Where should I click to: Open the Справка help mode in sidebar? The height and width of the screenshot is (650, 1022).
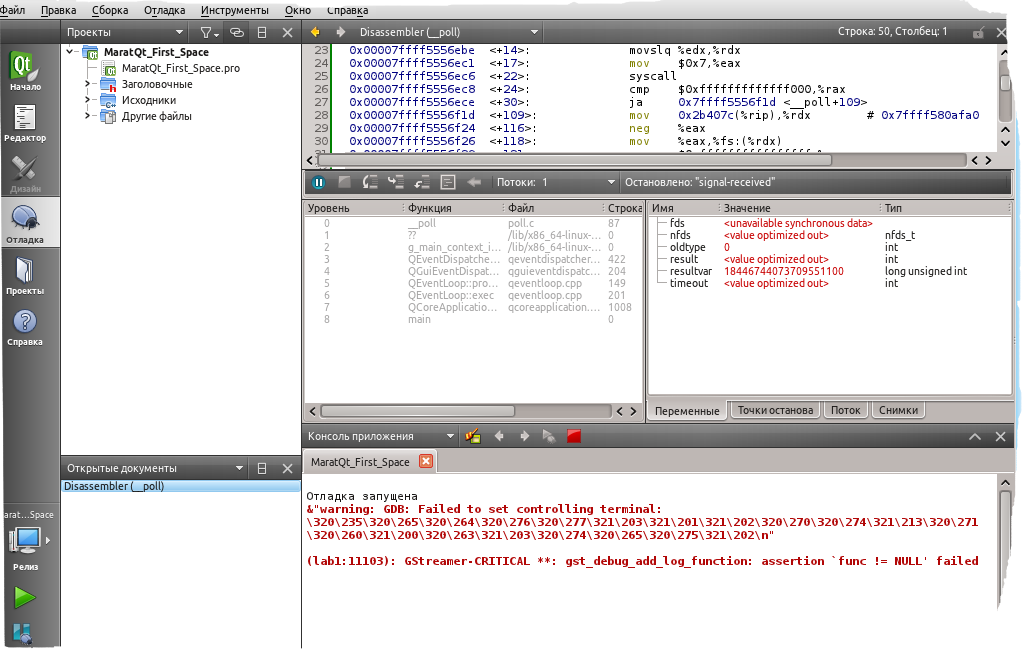[25, 326]
